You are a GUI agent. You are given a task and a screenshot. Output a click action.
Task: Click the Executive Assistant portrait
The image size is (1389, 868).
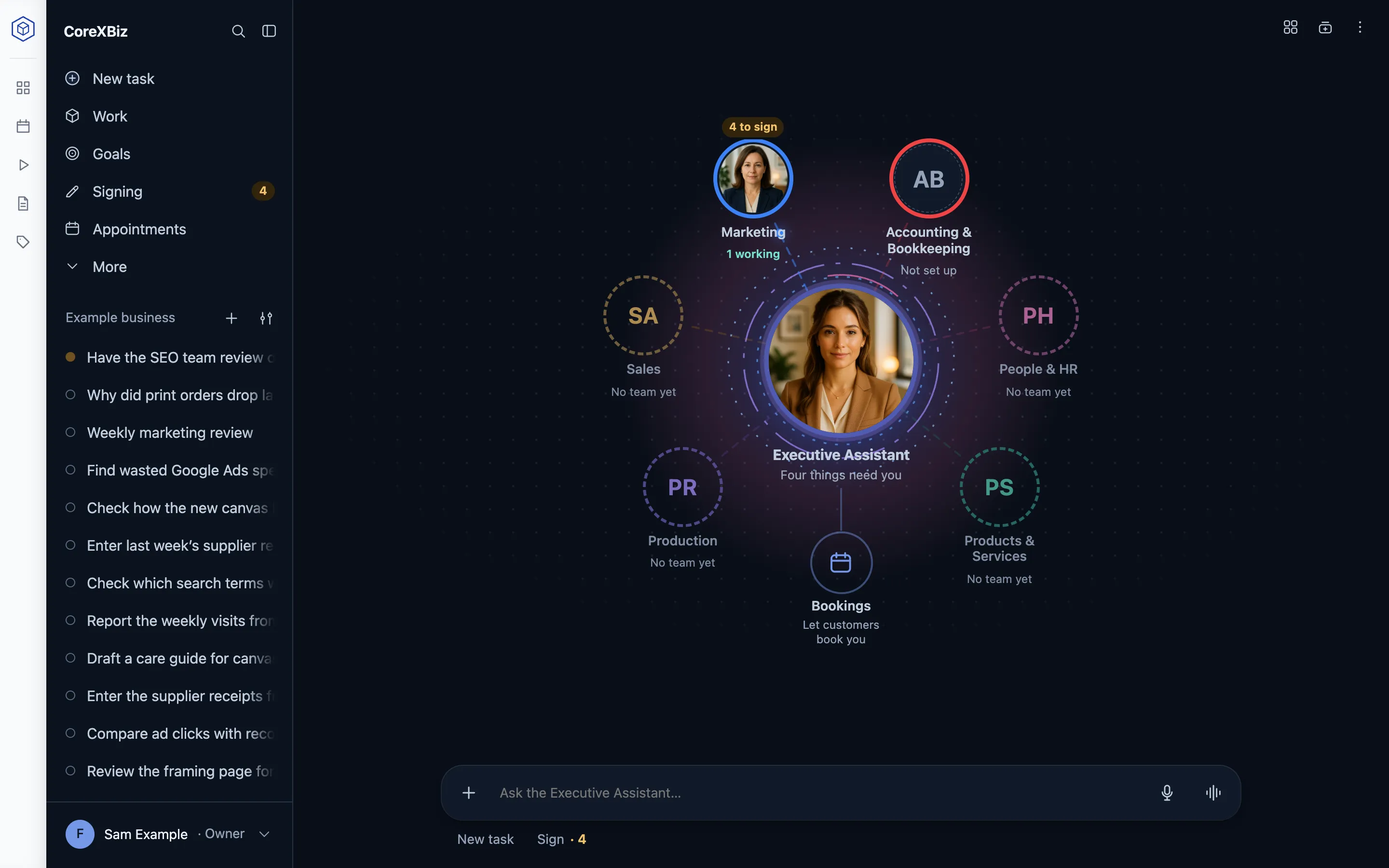click(841, 361)
